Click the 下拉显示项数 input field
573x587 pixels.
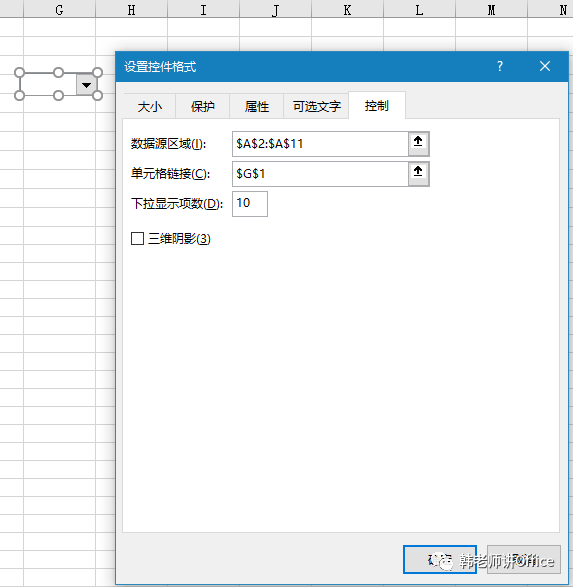[250, 204]
